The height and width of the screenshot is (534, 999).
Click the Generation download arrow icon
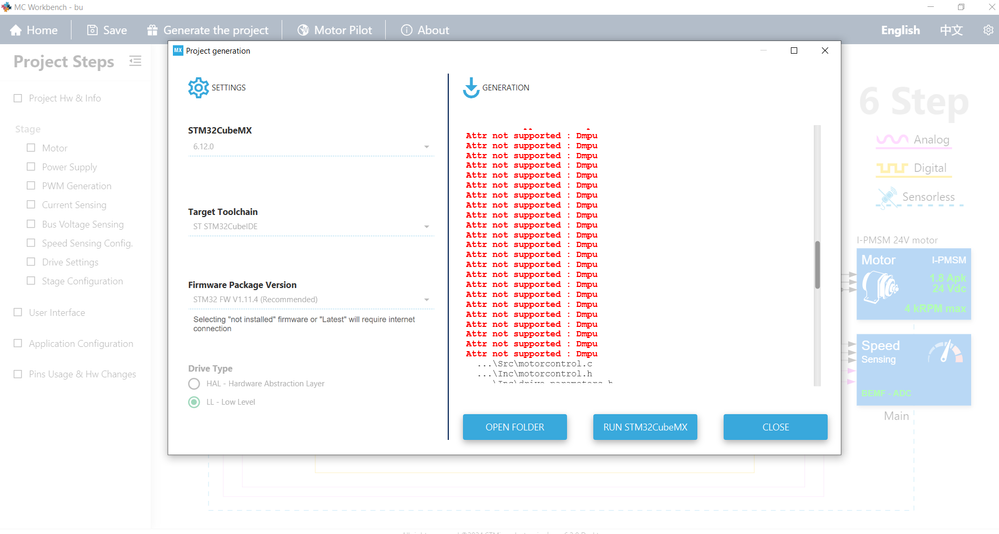click(471, 88)
